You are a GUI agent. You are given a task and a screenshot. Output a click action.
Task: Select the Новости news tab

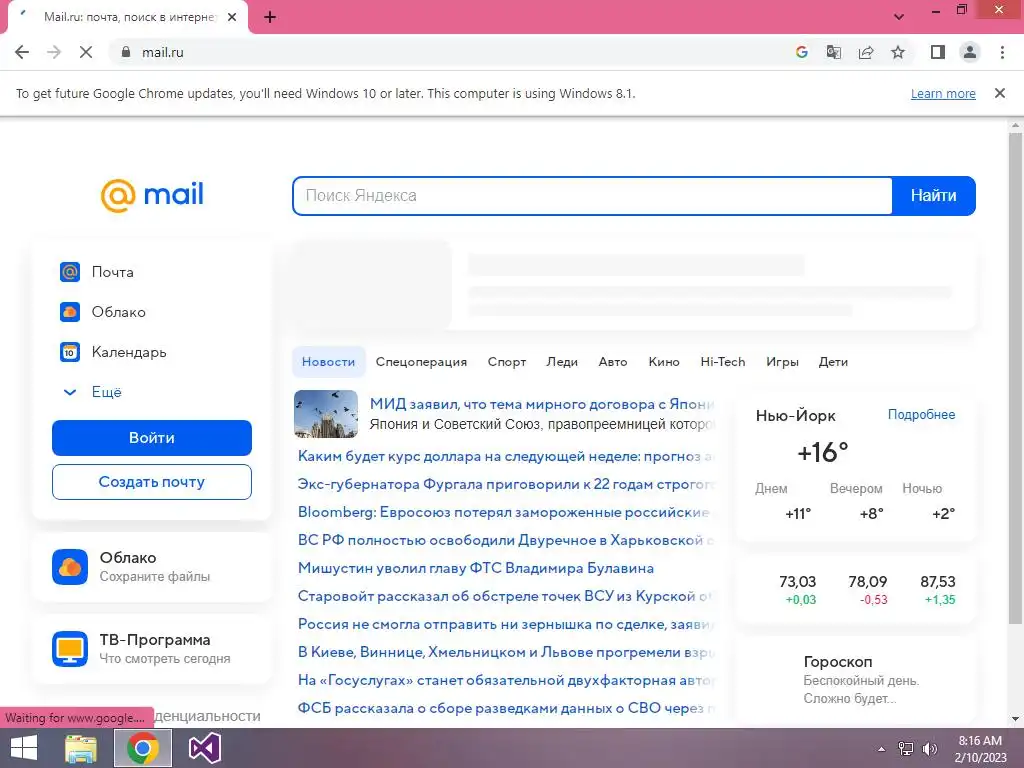[x=328, y=362]
